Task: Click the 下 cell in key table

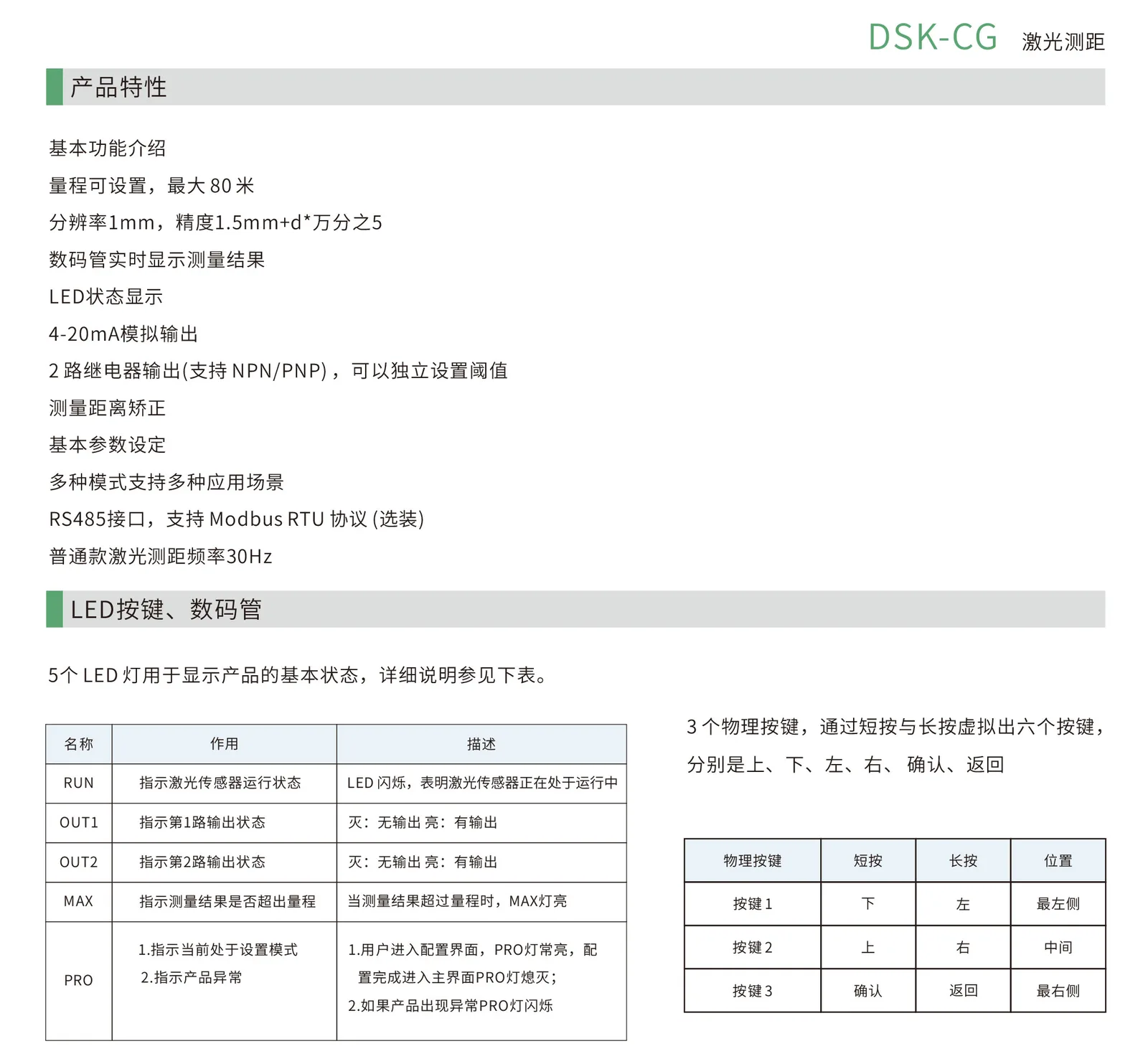Action: click(868, 904)
